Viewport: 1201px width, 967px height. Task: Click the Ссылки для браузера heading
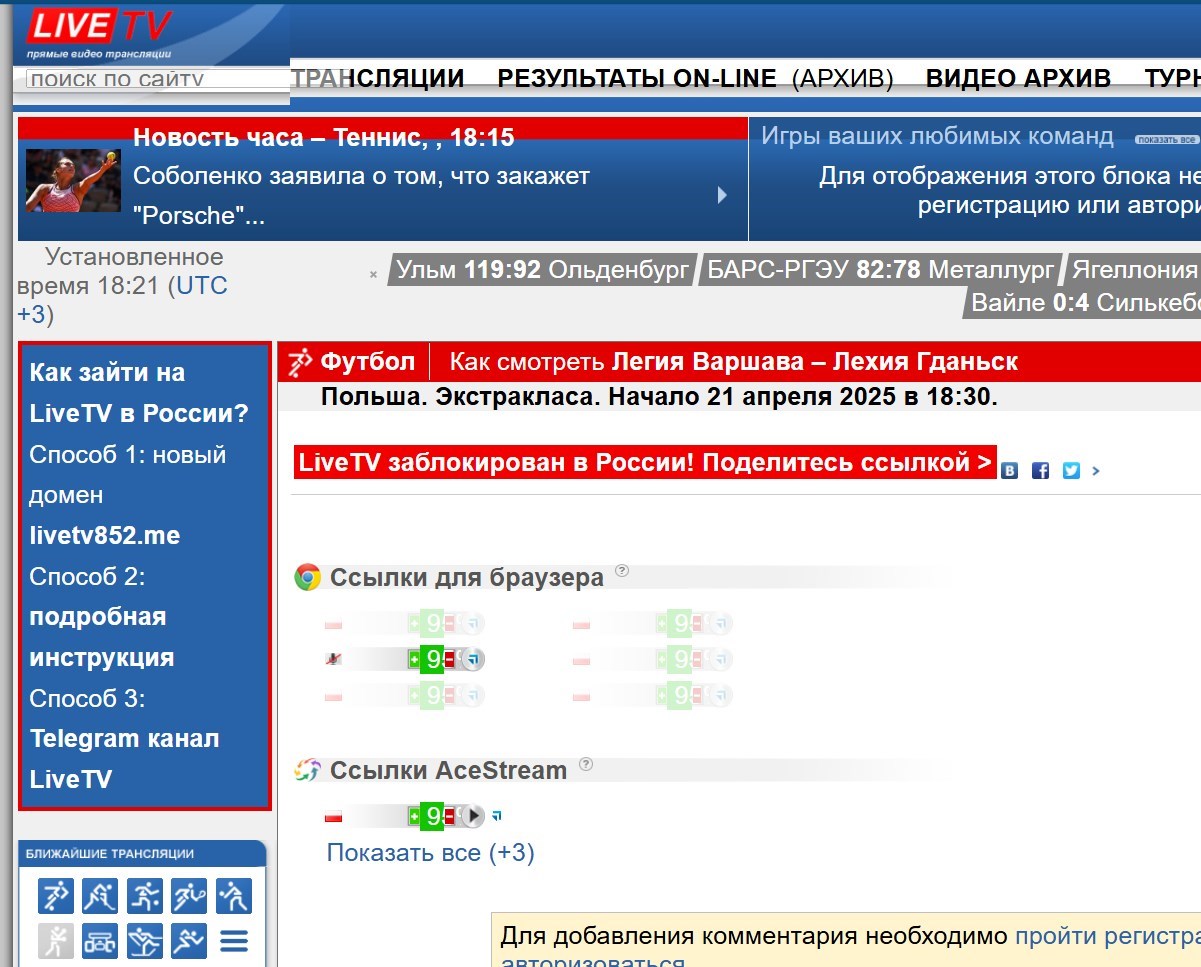[x=467, y=578]
